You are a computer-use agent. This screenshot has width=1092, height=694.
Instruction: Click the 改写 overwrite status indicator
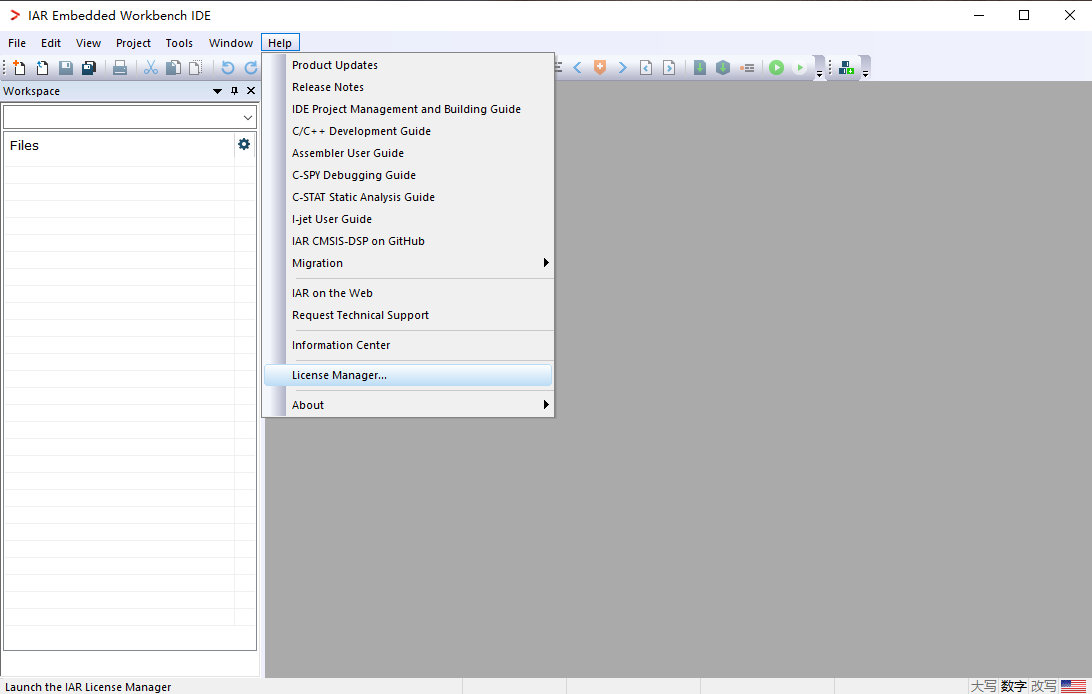tap(1044, 686)
